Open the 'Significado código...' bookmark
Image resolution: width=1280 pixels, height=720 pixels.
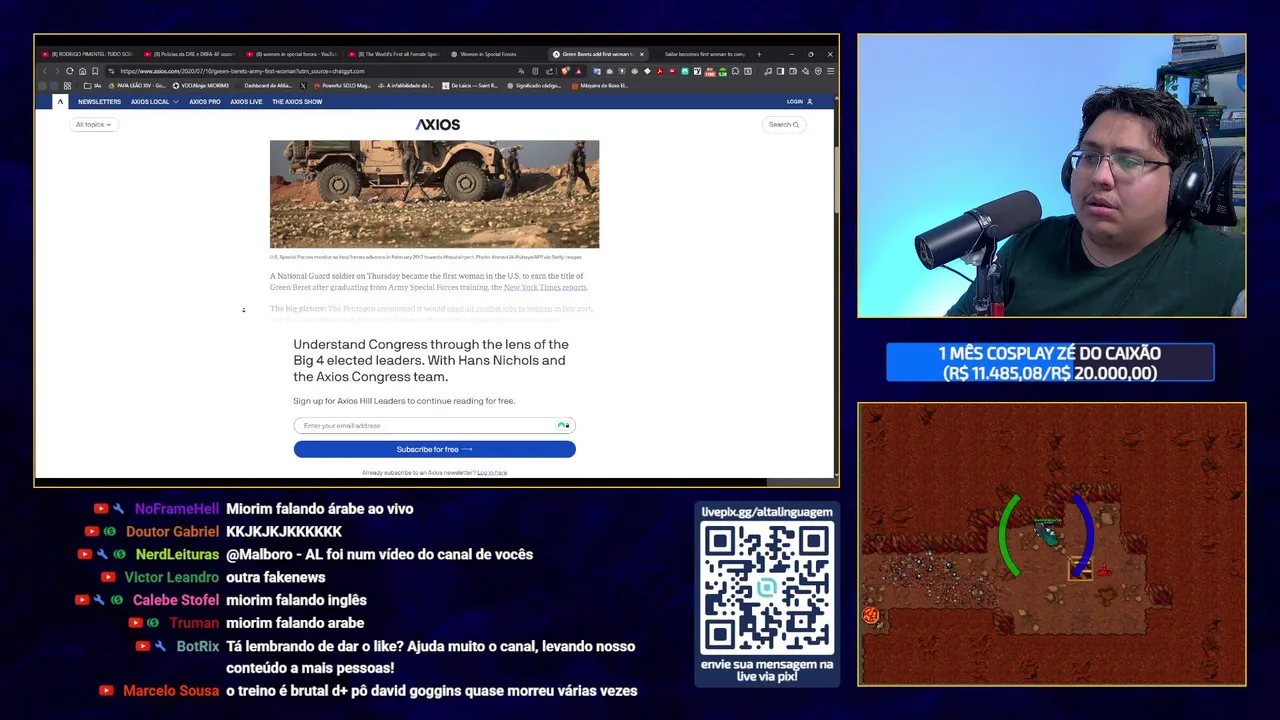(x=535, y=86)
